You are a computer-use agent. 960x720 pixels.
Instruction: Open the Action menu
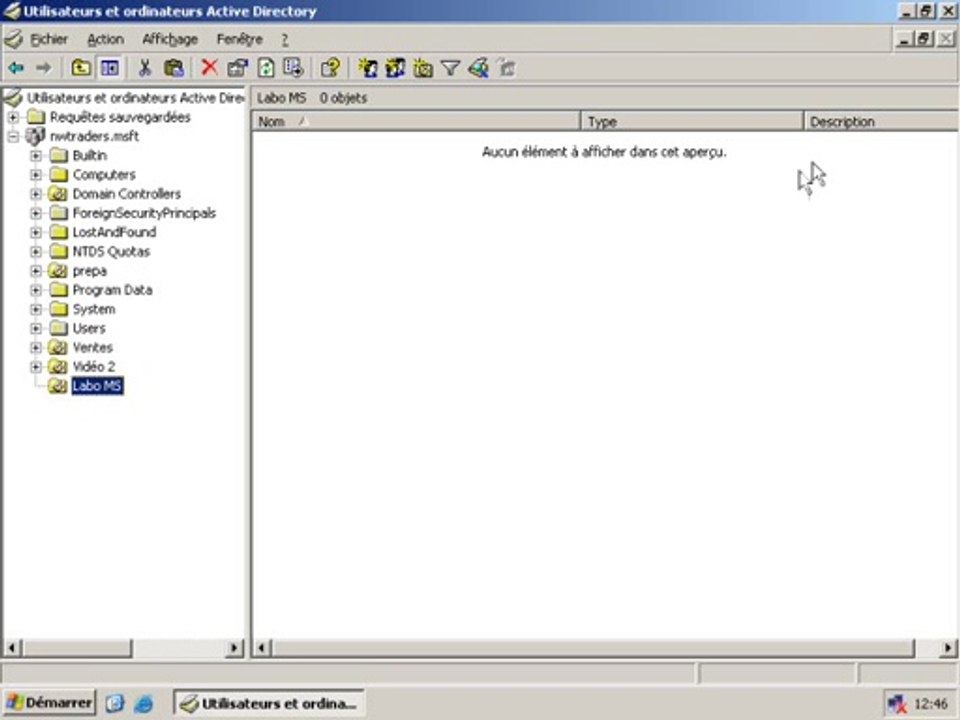(105, 39)
